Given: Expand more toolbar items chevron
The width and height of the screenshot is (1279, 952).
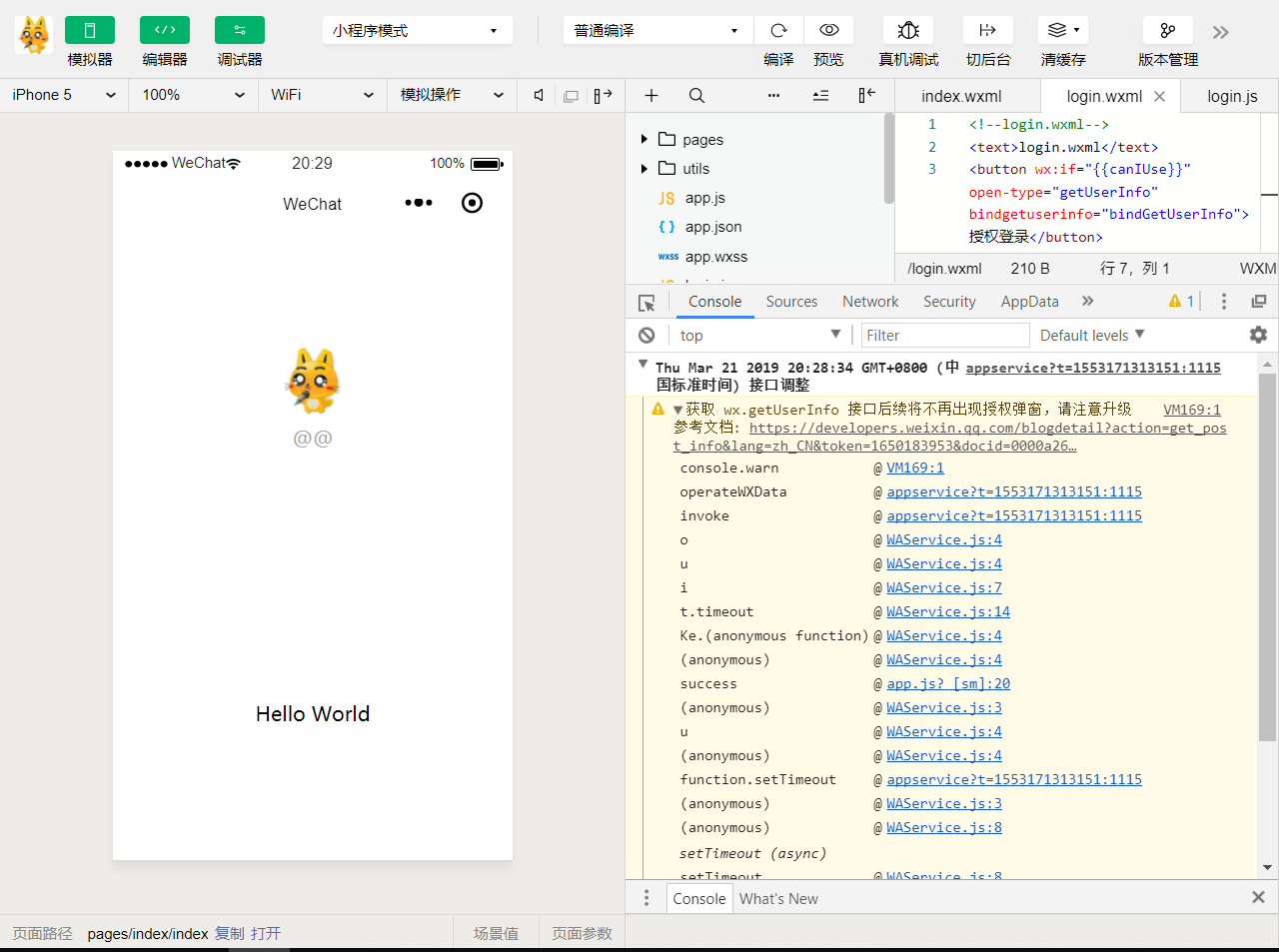Looking at the screenshot, I should (1220, 32).
